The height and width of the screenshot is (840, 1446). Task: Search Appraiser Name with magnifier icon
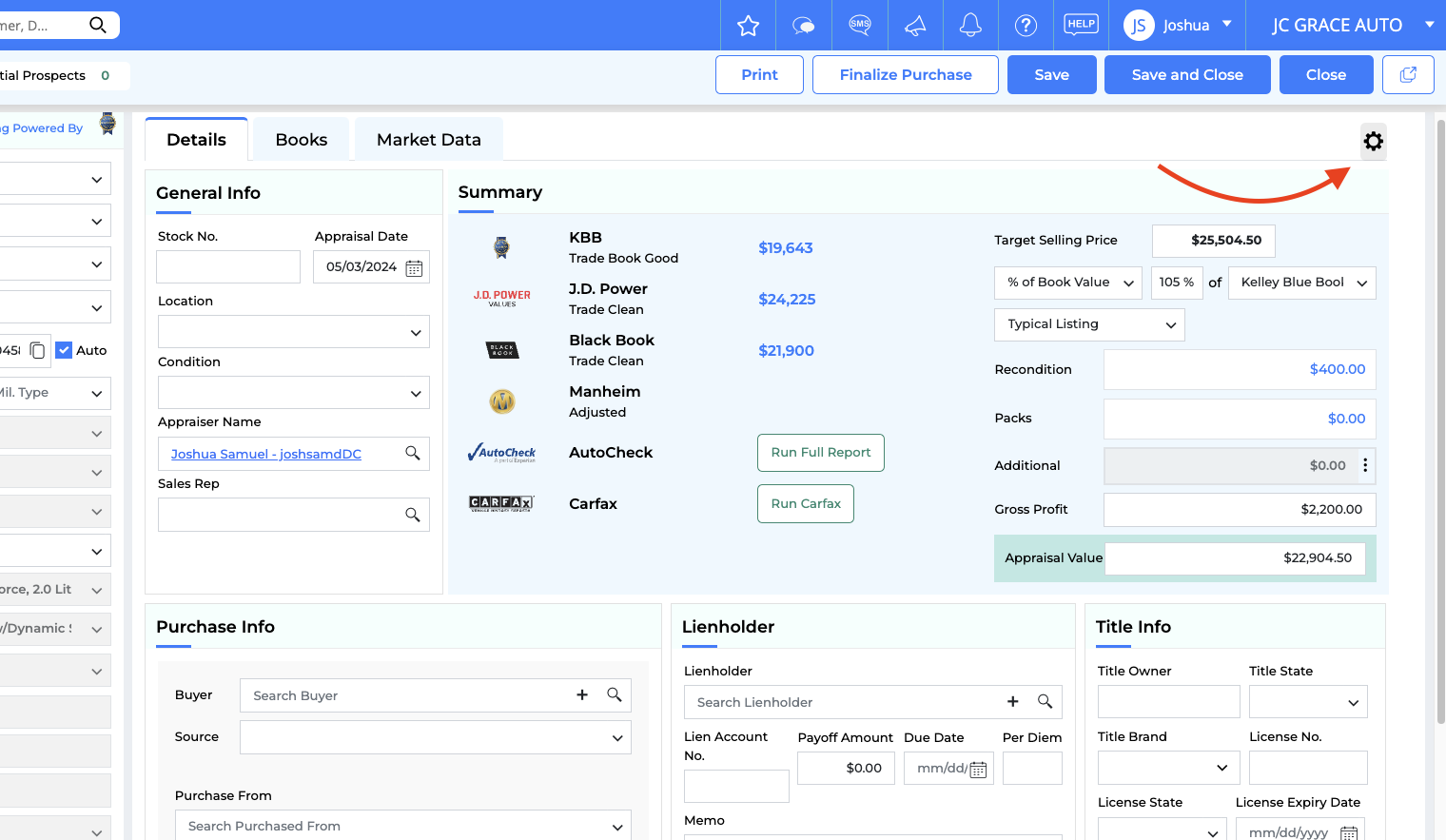click(413, 453)
